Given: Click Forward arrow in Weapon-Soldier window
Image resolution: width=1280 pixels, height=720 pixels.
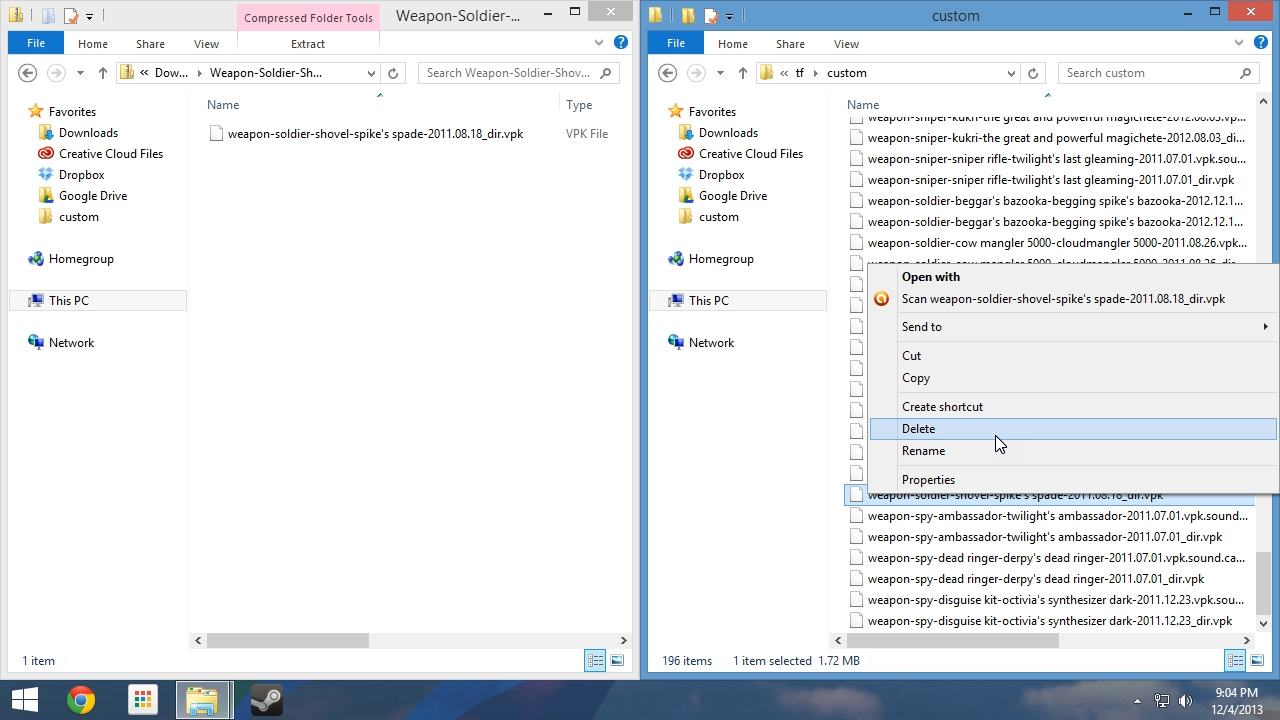Looking at the screenshot, I should pyautogui.click(x=56, y=73).
